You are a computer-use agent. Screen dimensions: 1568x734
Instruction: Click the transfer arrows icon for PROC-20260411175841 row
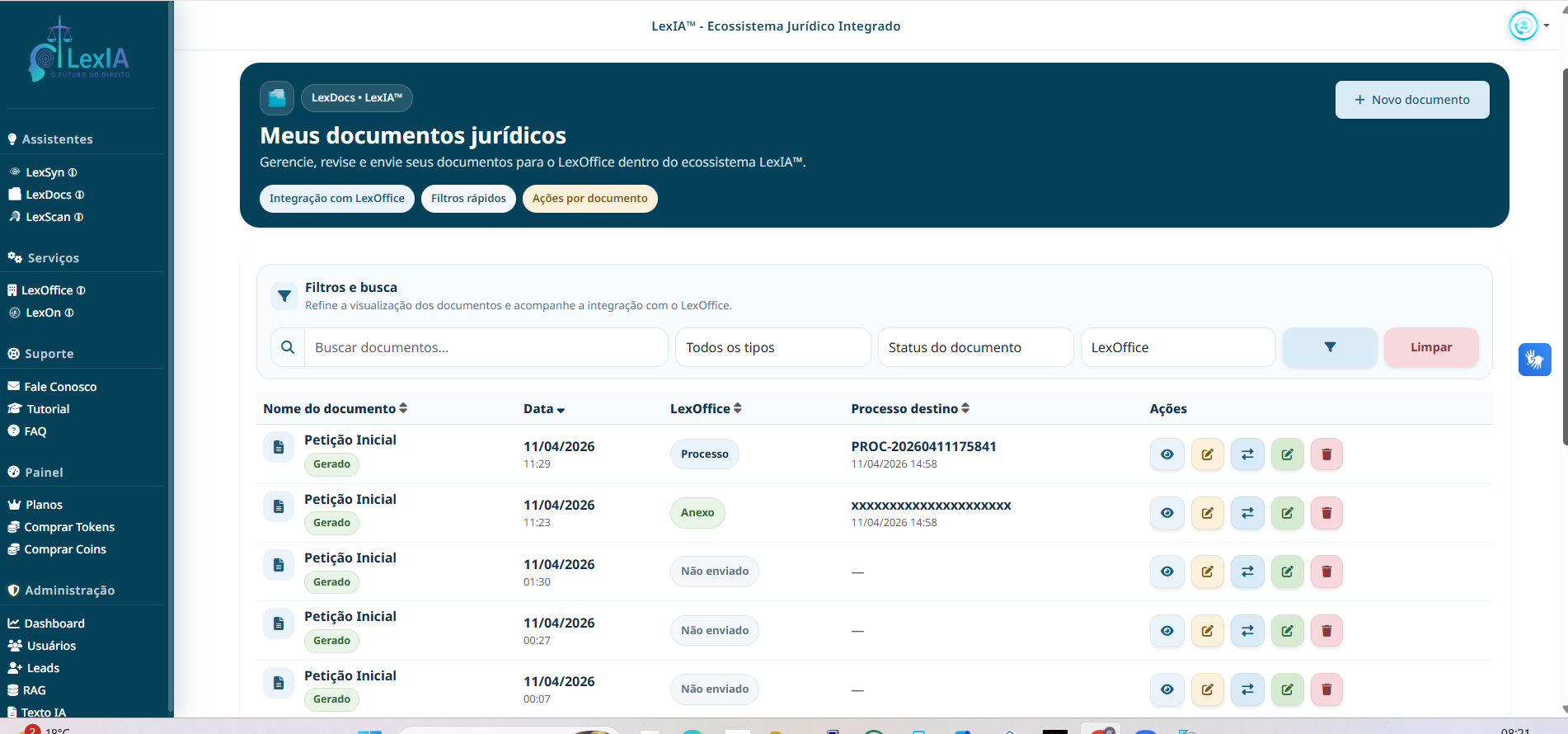1247,454
